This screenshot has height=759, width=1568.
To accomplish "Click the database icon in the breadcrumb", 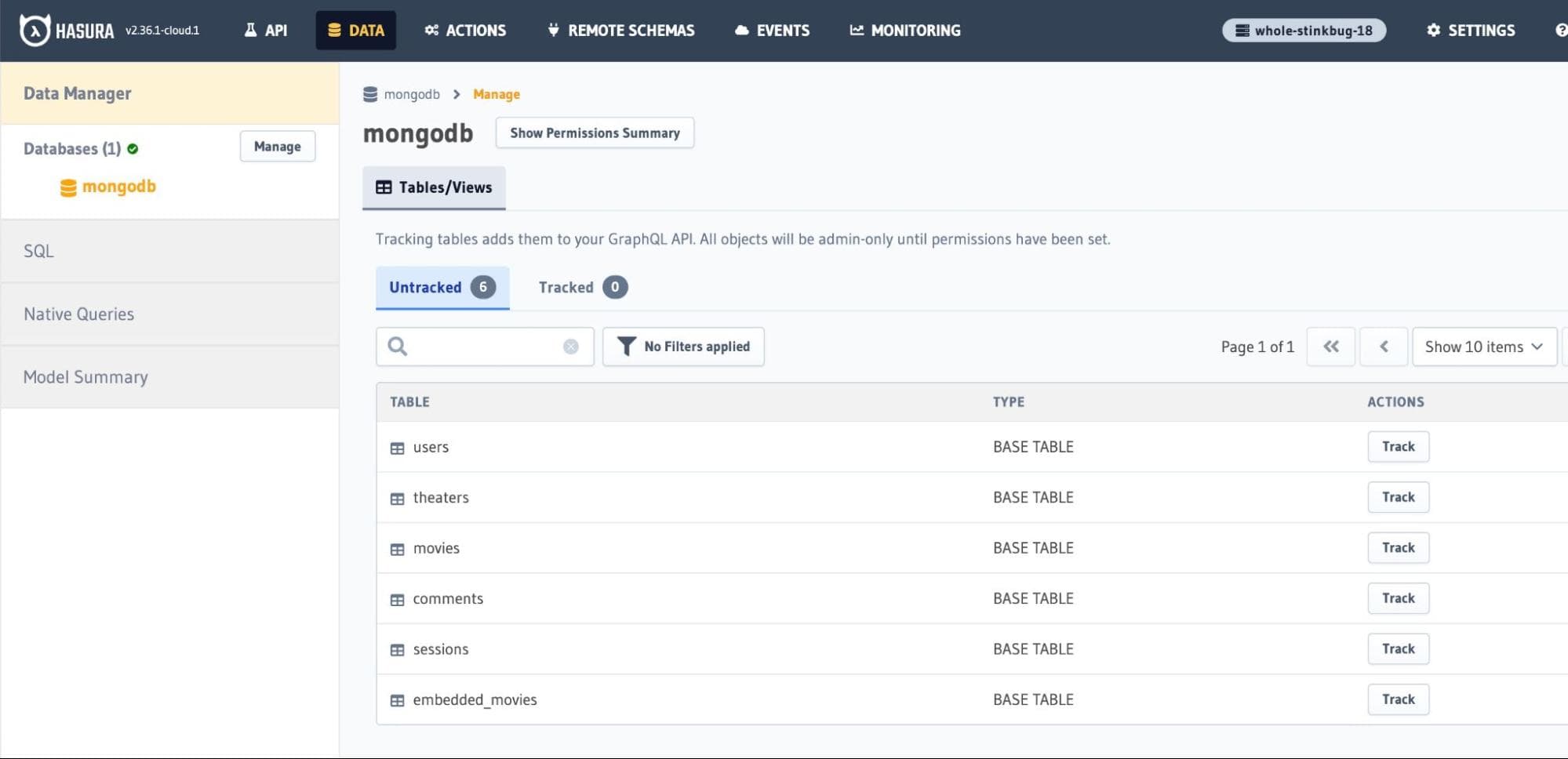I will 370,95.
